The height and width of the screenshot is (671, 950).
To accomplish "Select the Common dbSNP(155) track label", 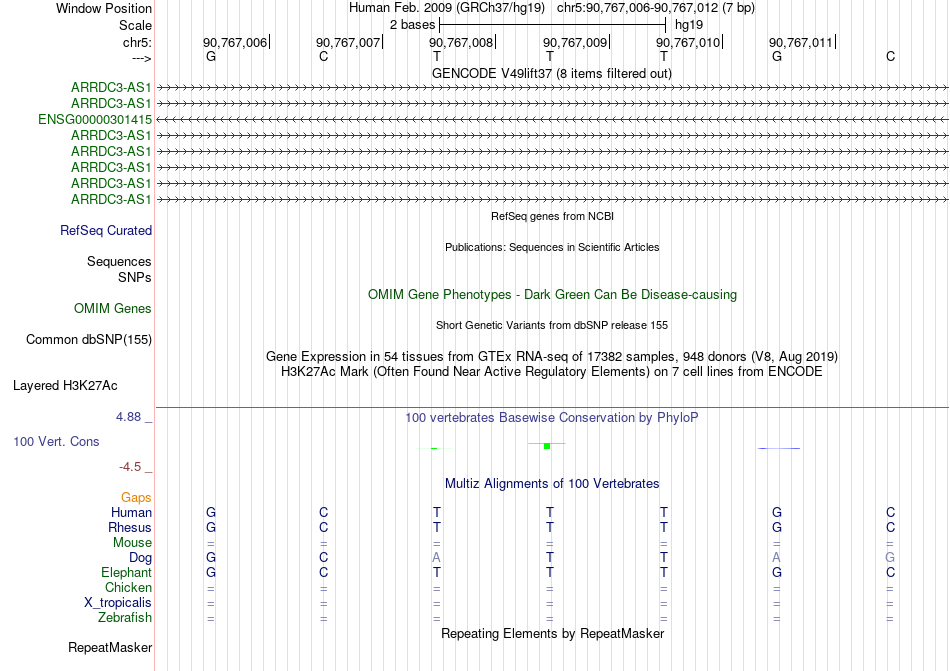I will pos(89,340).
